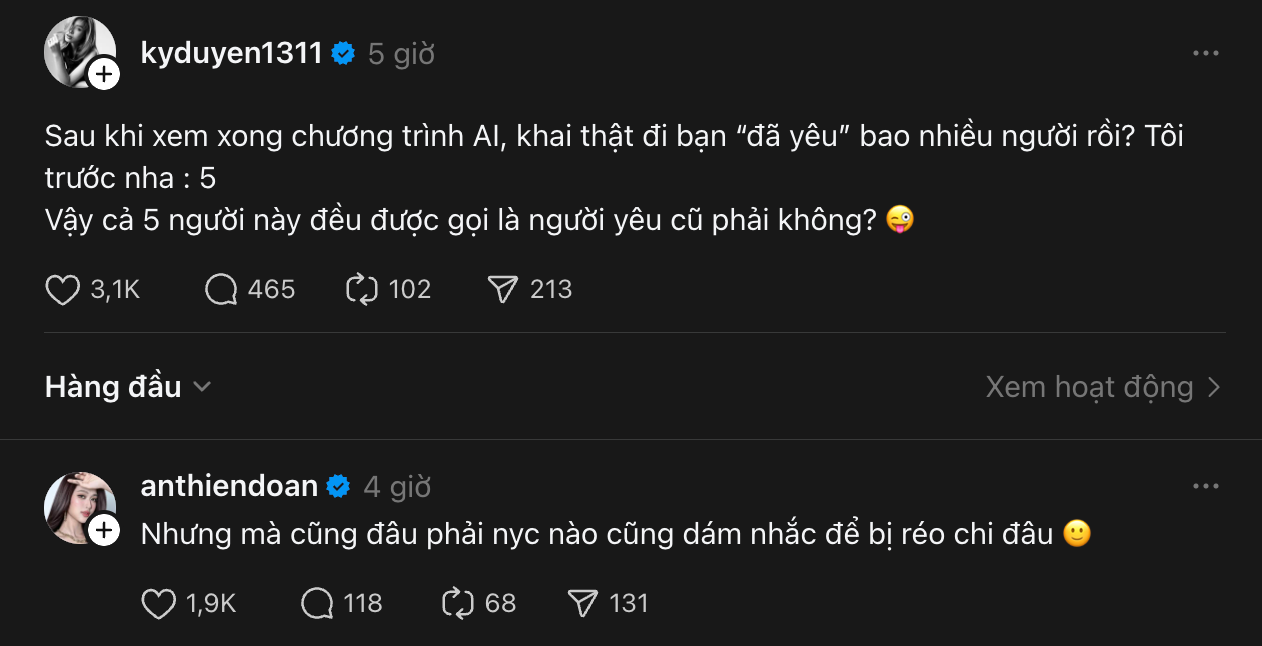Share anthiendoan's reply
Screen dimensions: 1262x646
[x=585, y=603]
